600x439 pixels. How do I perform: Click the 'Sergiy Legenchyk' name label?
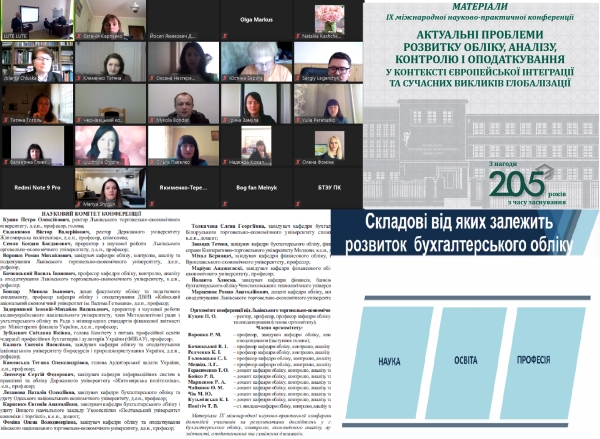[x=321, y=78]
